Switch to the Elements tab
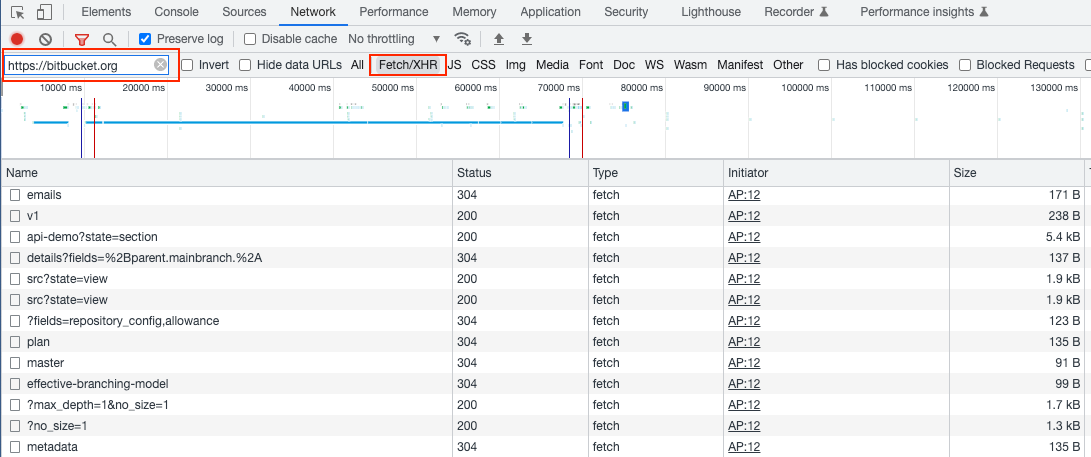1091x457 pixels. tap(106, 12)
